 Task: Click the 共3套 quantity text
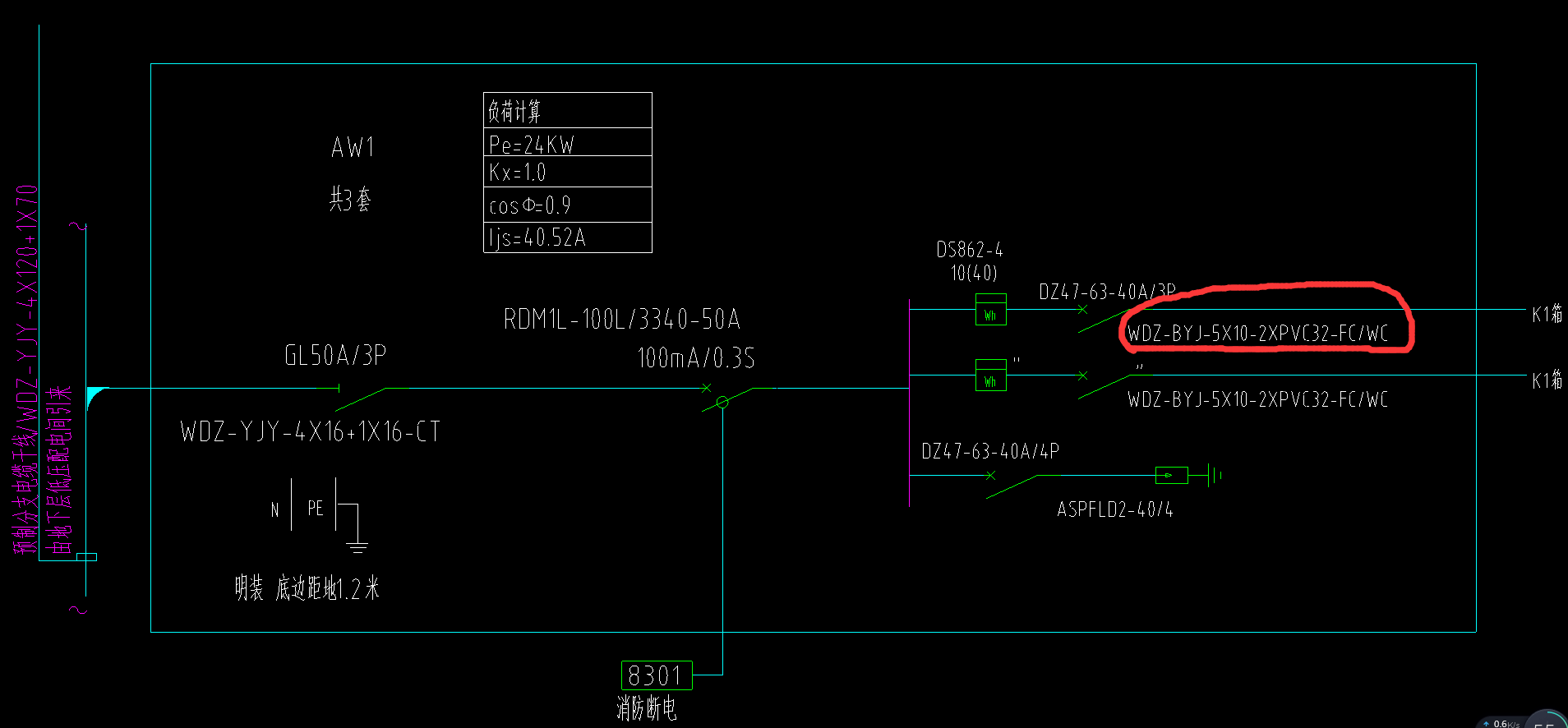click(350, 199)
